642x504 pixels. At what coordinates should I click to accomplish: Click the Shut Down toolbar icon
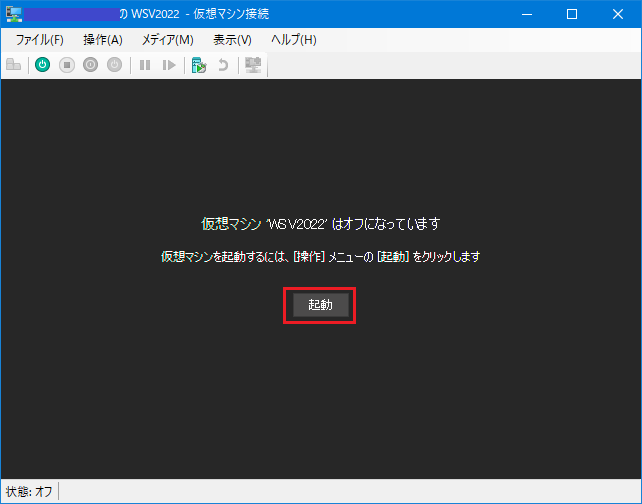point(90,65)
